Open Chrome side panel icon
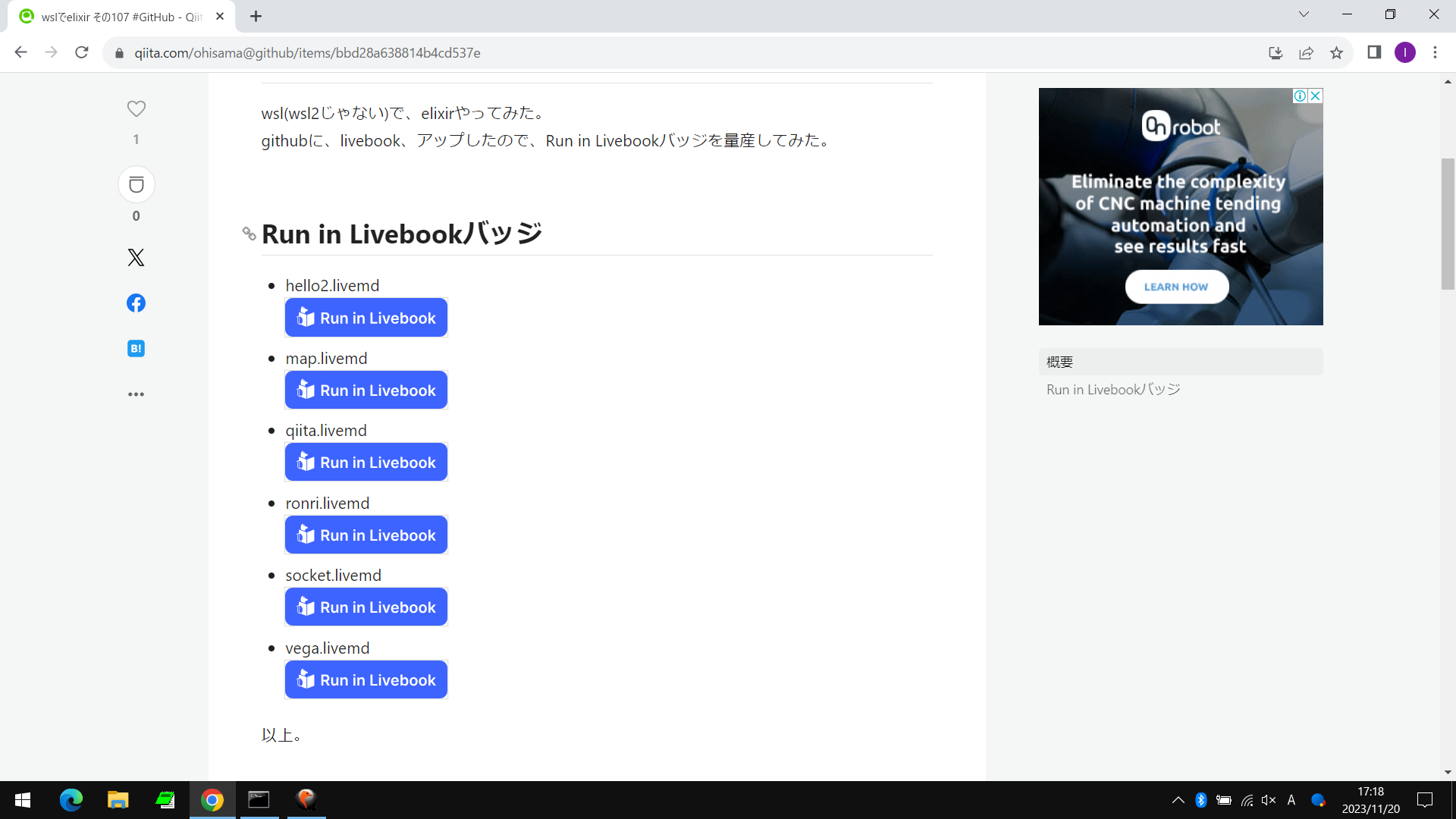The image size is (1456, 819). pyautogui.click(x=1374, y=52)
